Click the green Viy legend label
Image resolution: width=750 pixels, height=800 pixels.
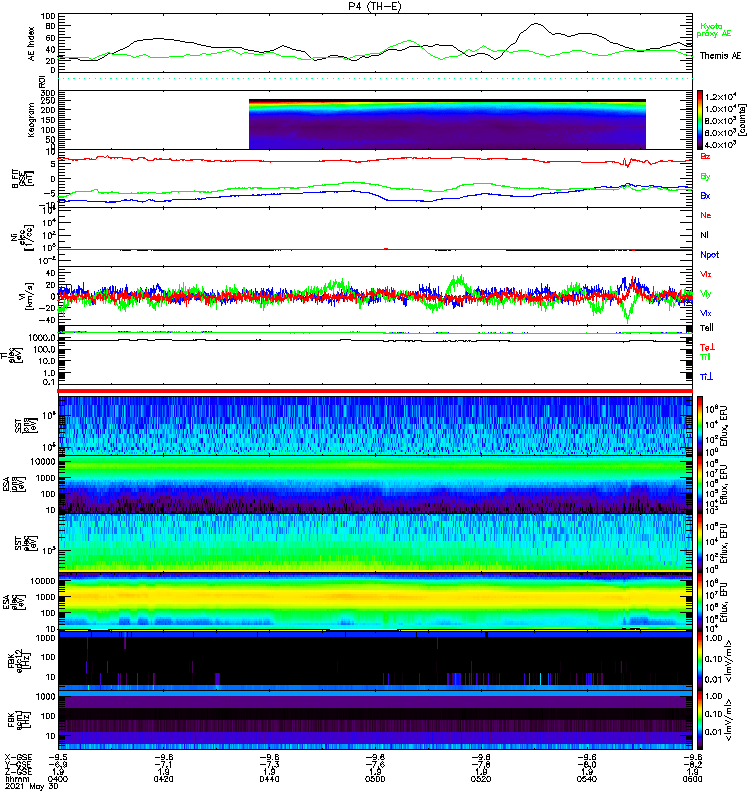[706, 294]
